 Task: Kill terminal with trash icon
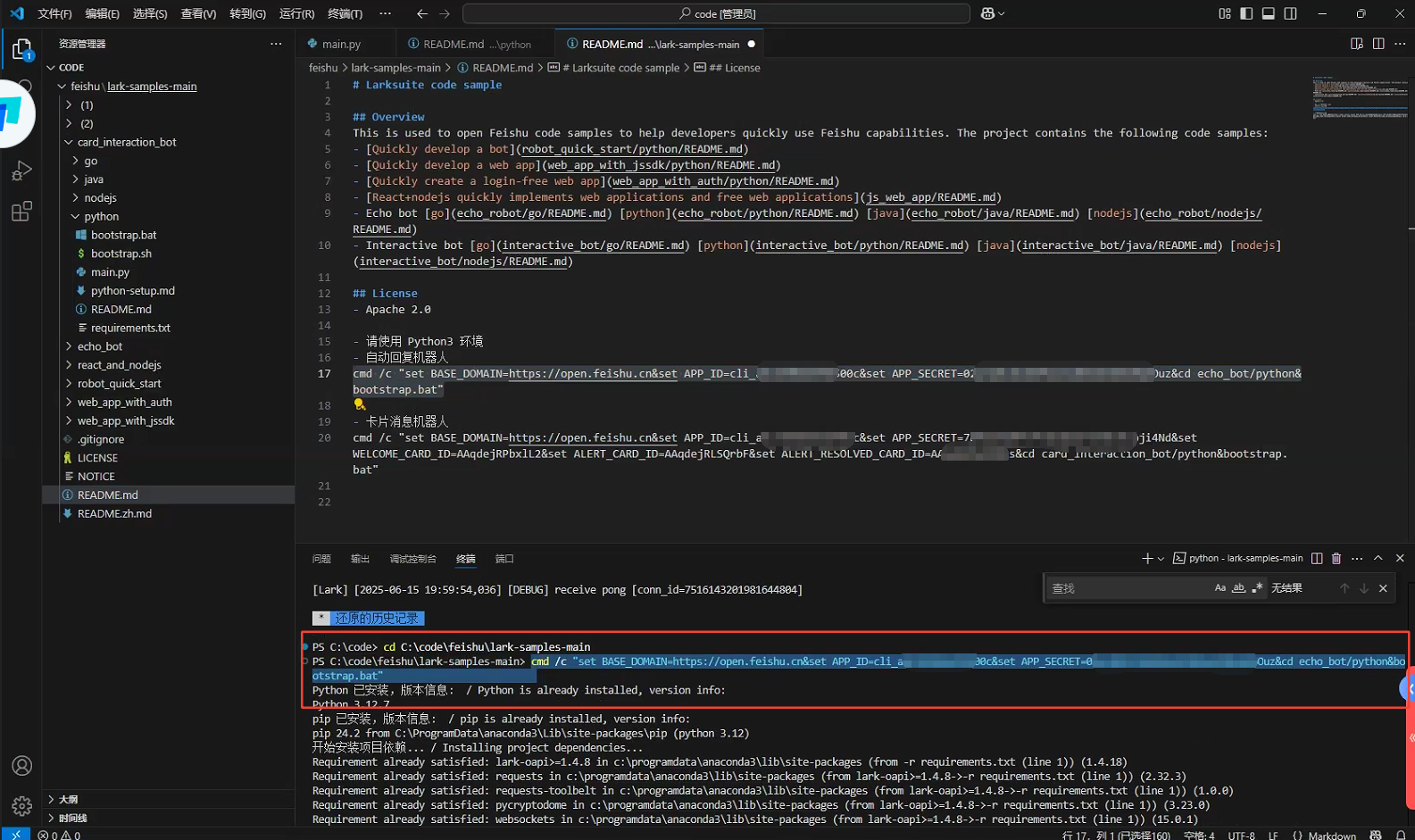click(x=1336, y=558)
